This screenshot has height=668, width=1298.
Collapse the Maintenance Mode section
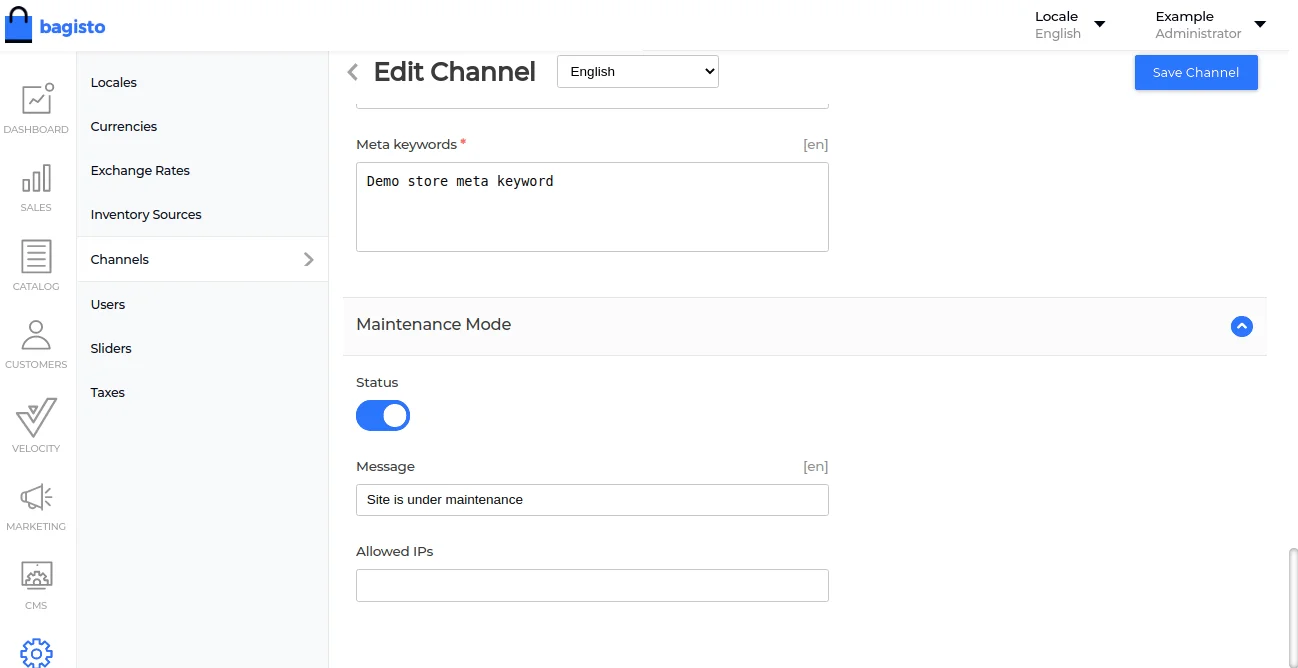(x=1241, y=326)
